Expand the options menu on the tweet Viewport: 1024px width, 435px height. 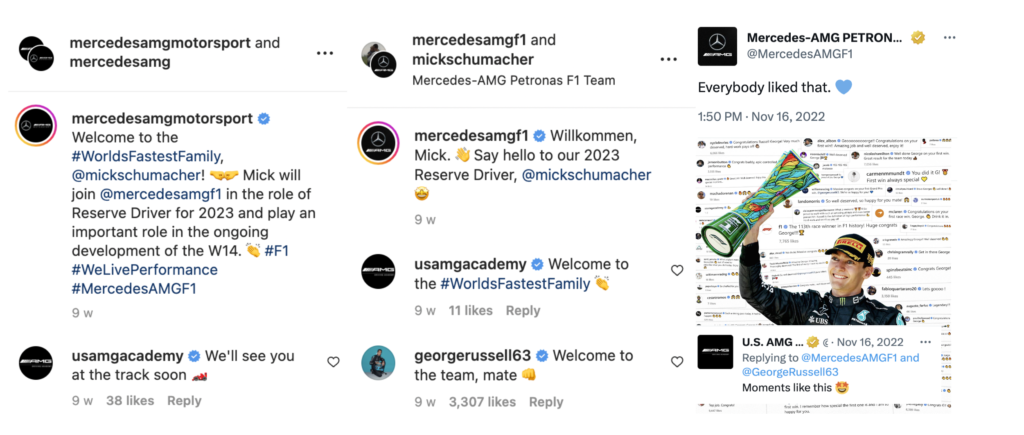coord(947,37)
